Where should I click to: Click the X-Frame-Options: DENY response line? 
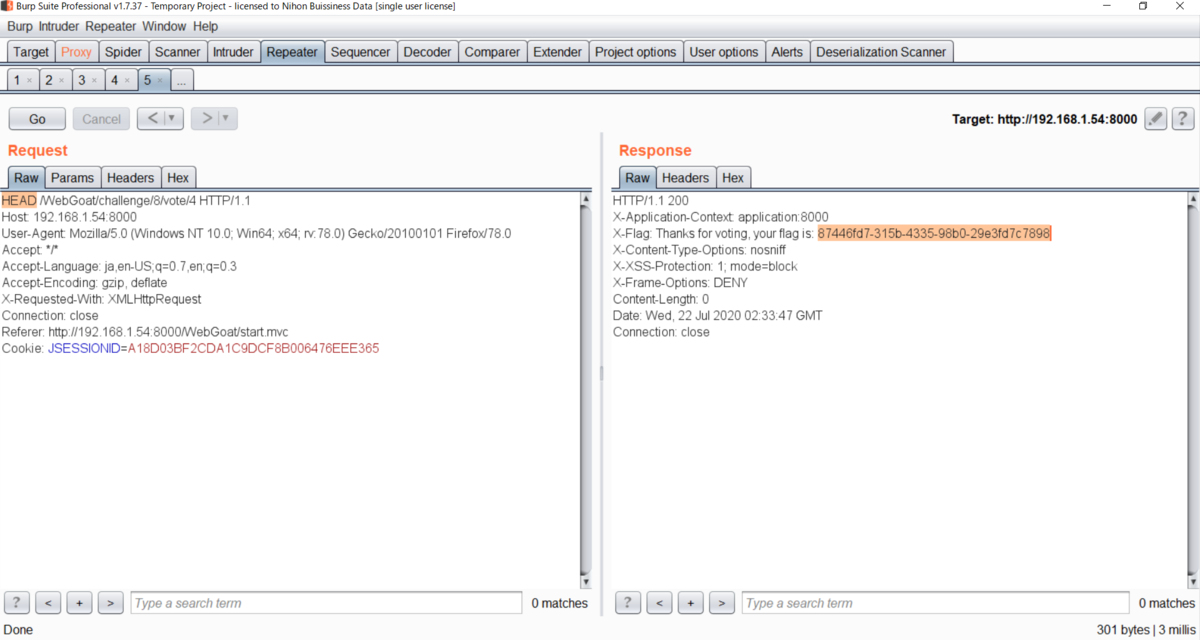click(680, 283)
